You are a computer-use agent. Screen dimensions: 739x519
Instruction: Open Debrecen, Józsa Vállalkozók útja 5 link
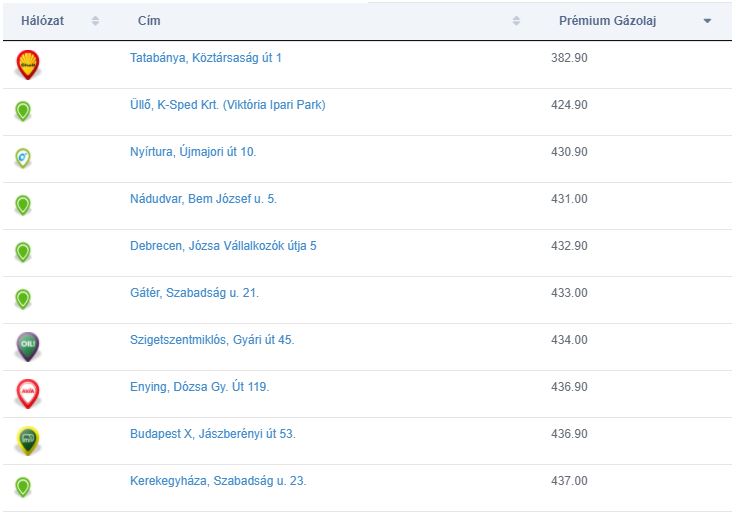(223, 246)
